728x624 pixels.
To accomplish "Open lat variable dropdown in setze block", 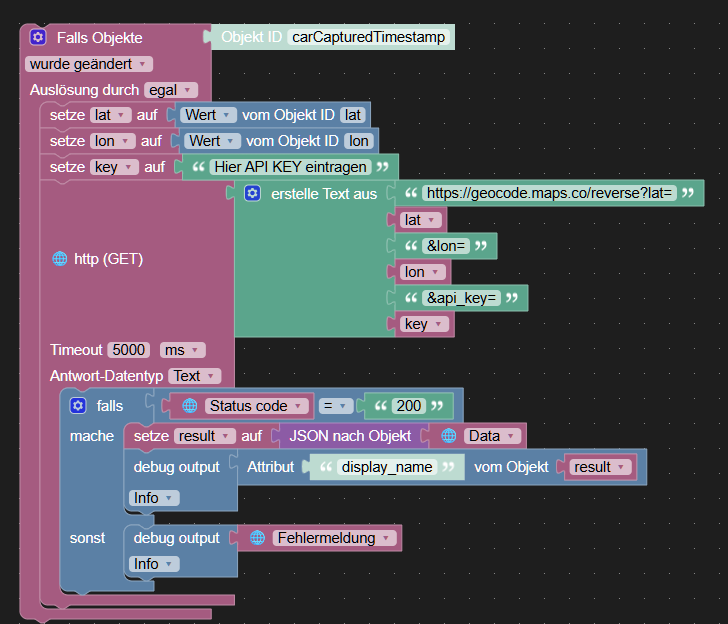I will [110, 115].
